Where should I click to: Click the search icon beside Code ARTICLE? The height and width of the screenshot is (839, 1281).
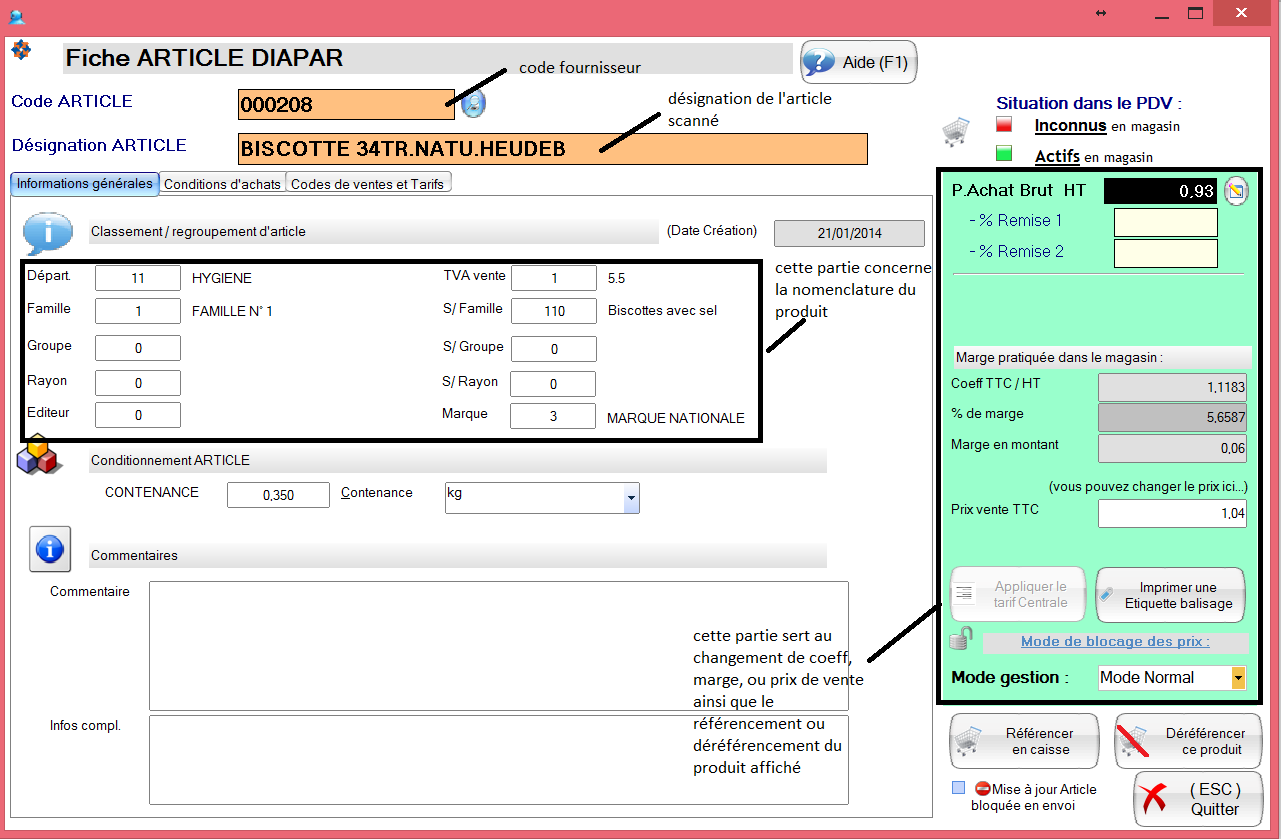point(473,103)
